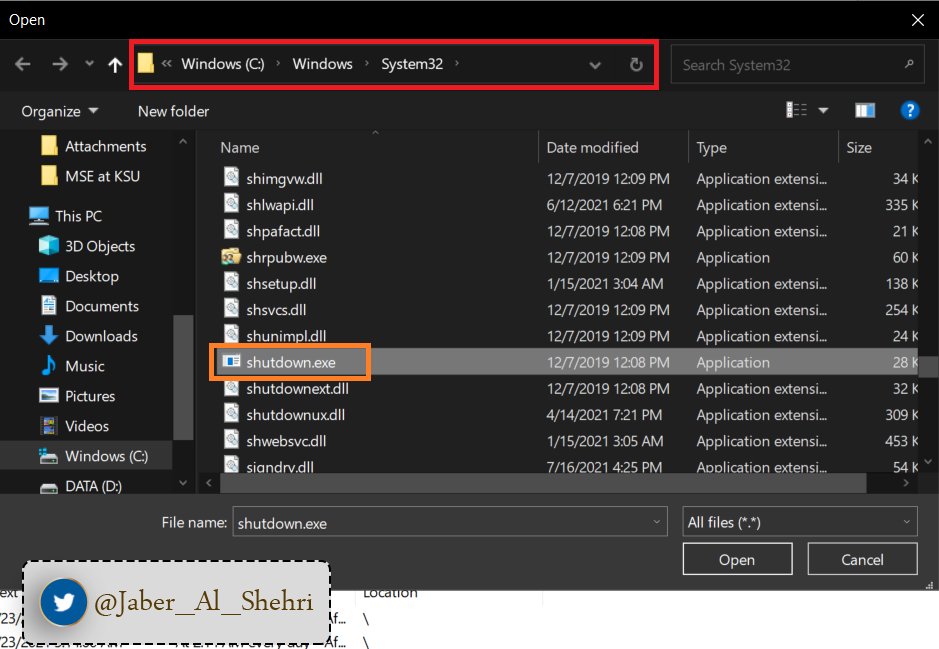Open Music in navigation pane
Viewport: 939px width, 649px height.
point(72,366)
